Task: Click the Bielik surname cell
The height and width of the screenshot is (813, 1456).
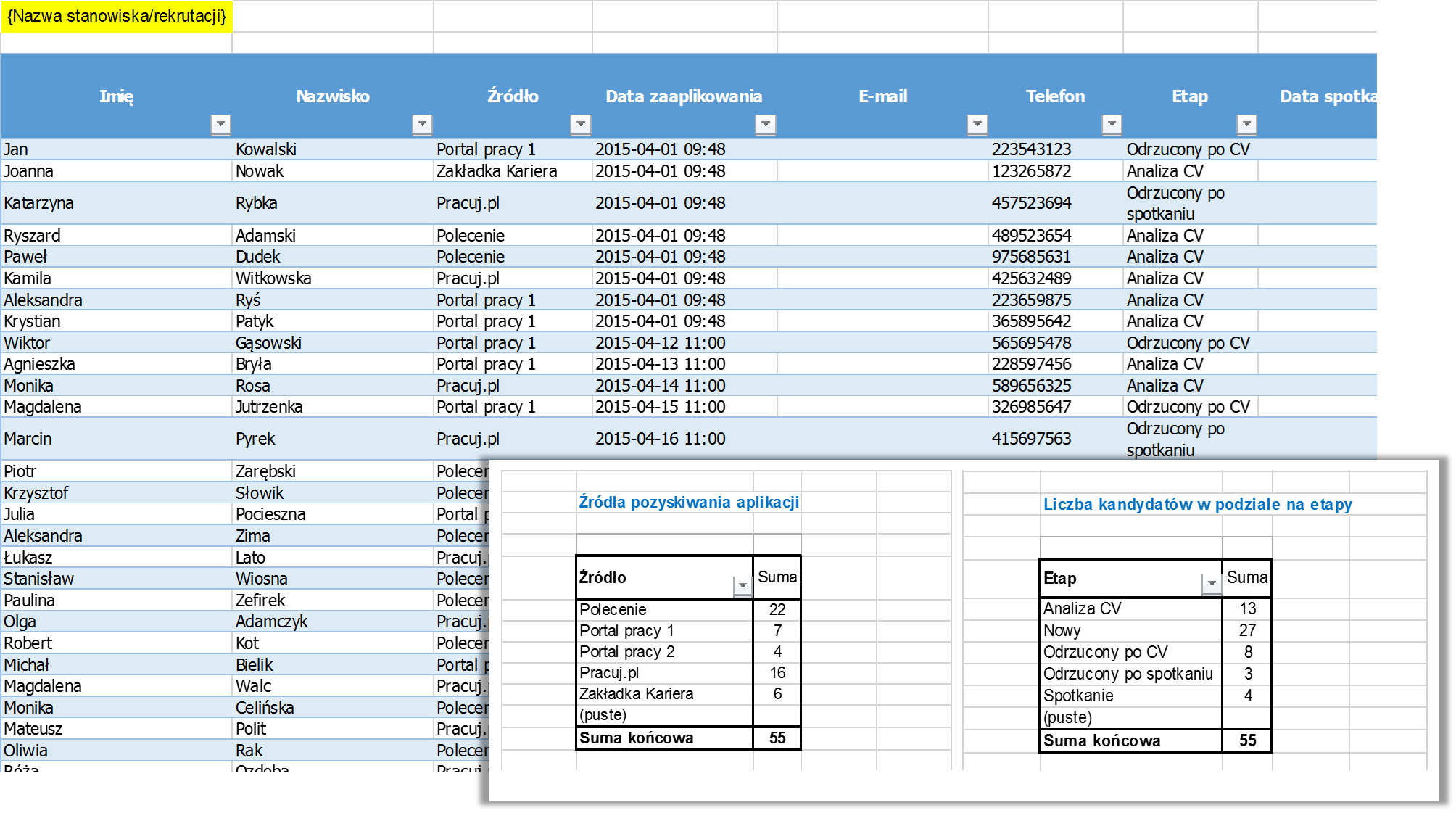Action: (333, 665)
